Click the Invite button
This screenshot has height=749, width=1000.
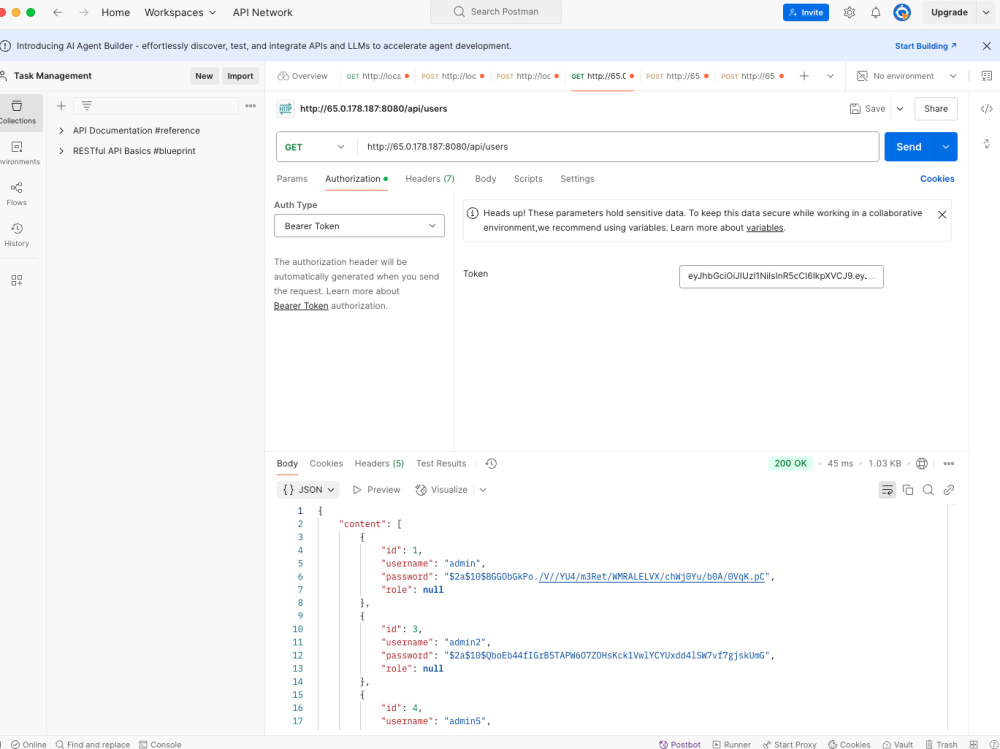pos(805,12)
